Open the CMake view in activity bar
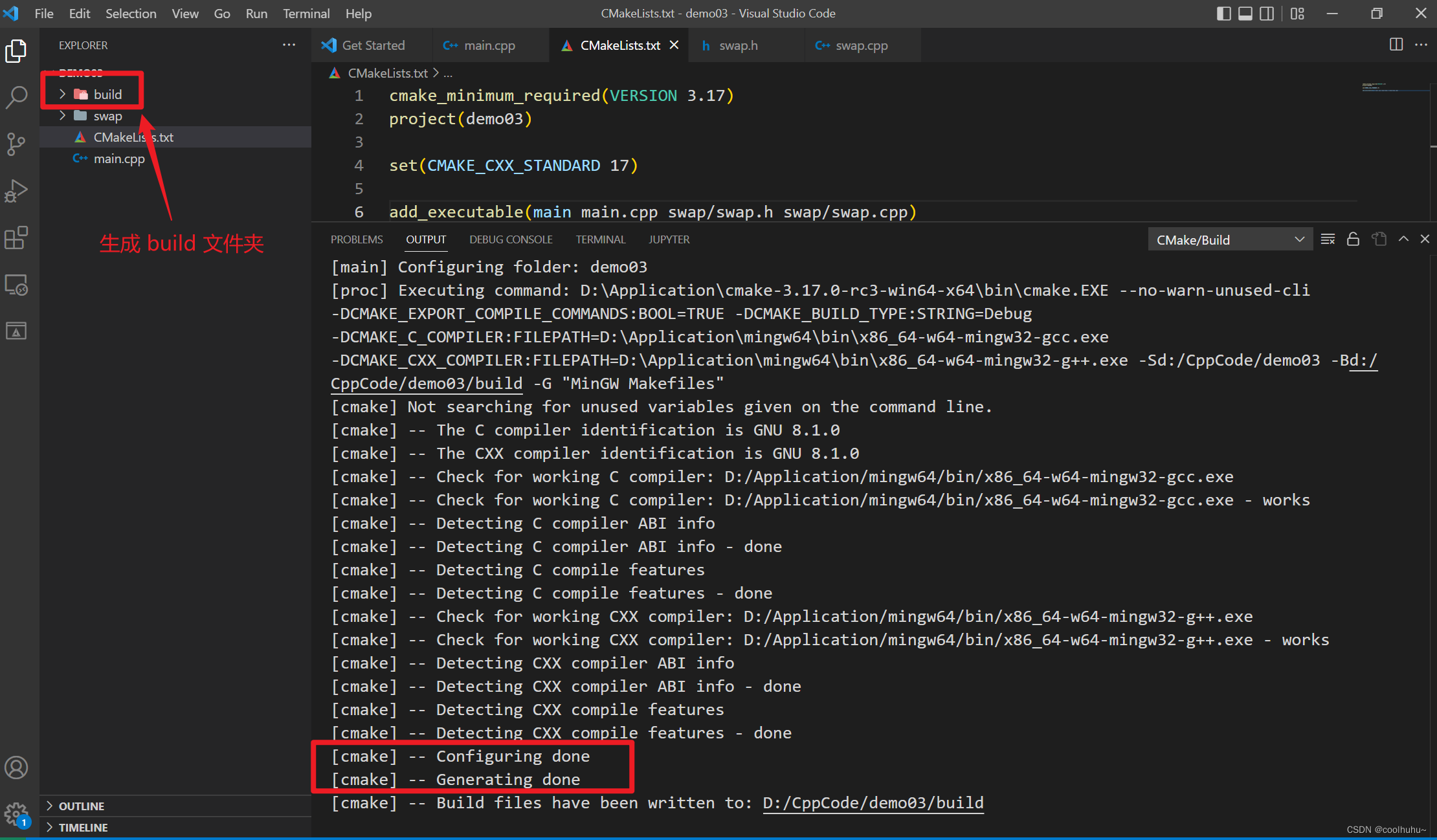This screenshot has width=1437, height=840. point(16,331)
